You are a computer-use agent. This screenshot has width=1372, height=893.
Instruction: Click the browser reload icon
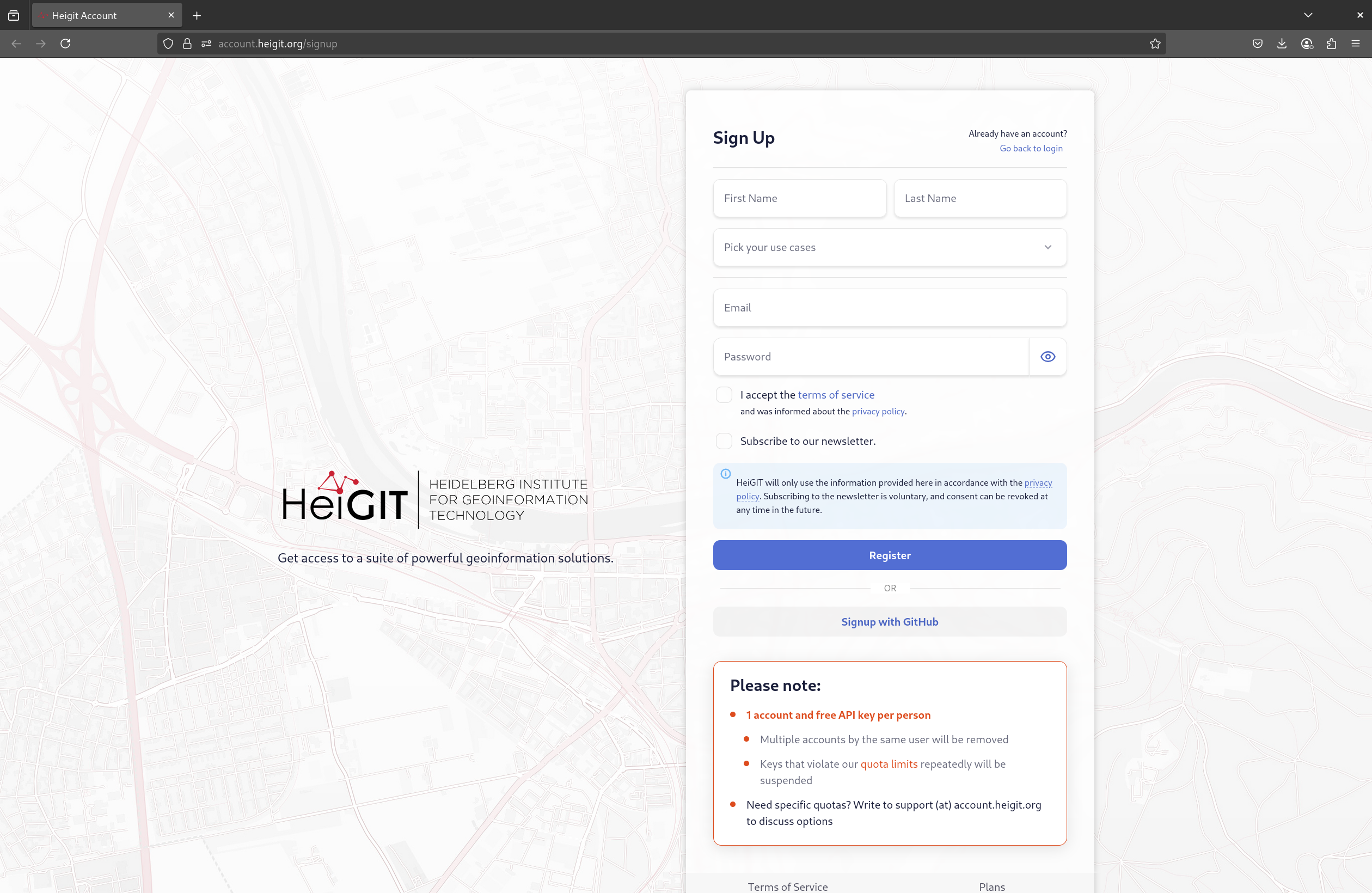tap(65, 44)
